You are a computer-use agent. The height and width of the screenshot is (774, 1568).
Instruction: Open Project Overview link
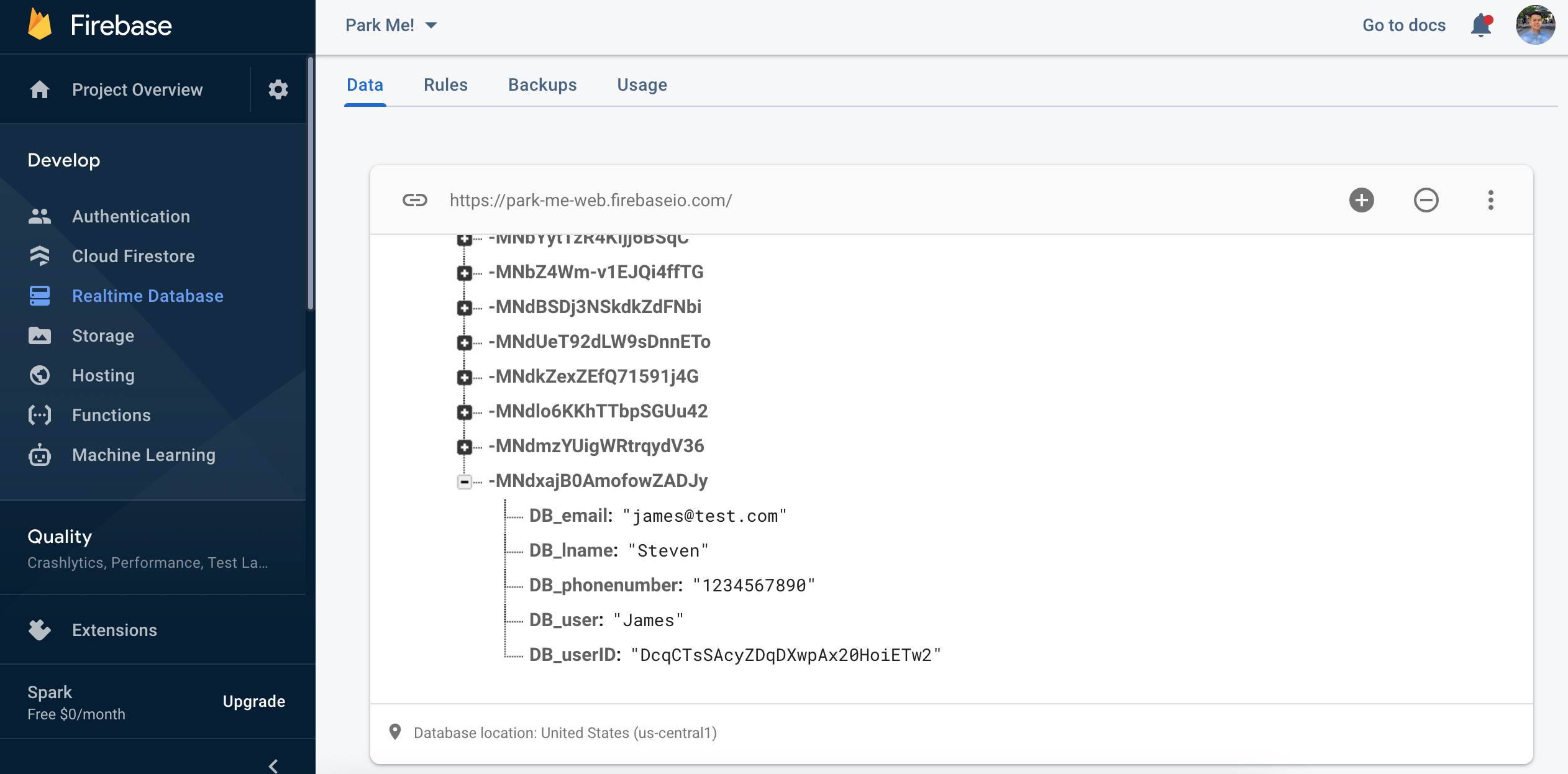[137, 89]
